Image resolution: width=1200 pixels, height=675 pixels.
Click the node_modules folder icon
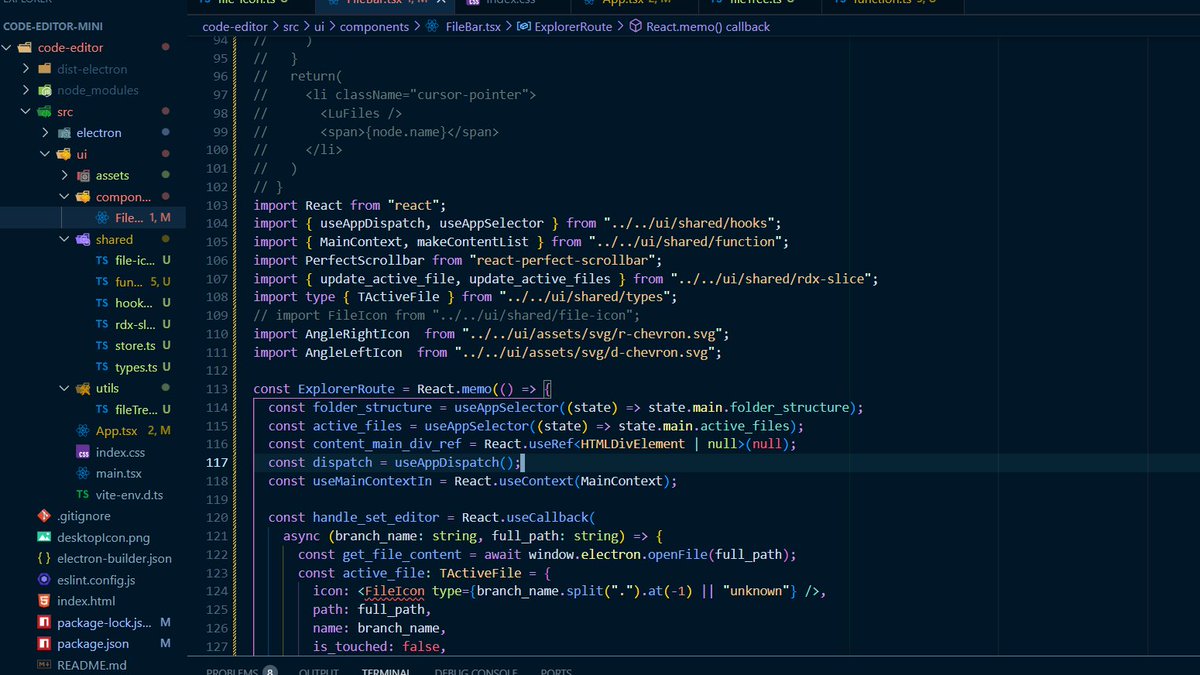pyautogui.click(x=45, y=90)
